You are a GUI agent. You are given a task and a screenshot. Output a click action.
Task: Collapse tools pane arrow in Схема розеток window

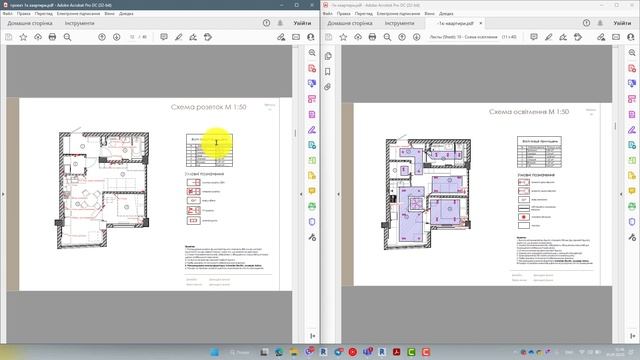(x=301, y=194)
